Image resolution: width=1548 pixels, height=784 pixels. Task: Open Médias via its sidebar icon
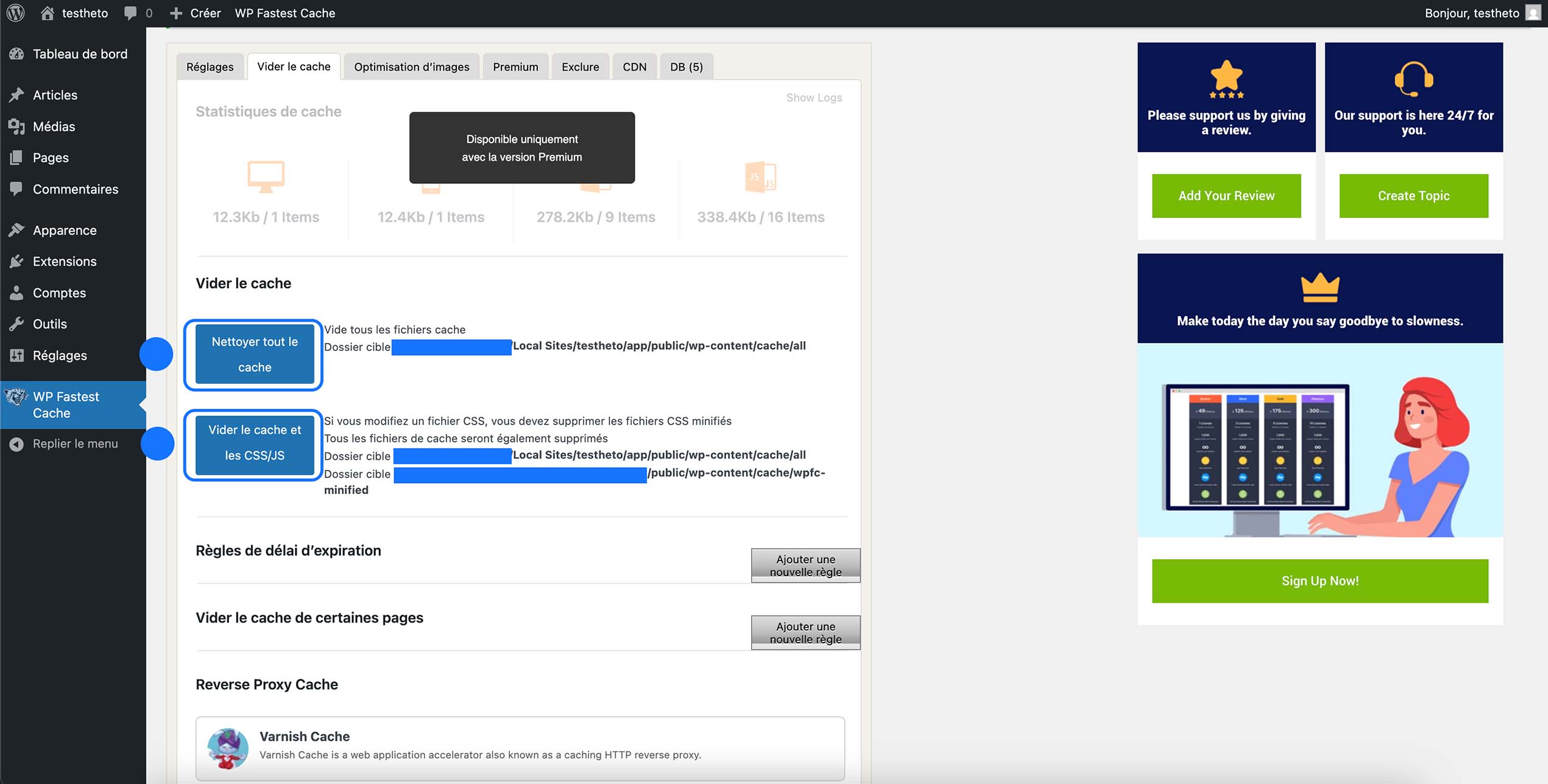17,126
